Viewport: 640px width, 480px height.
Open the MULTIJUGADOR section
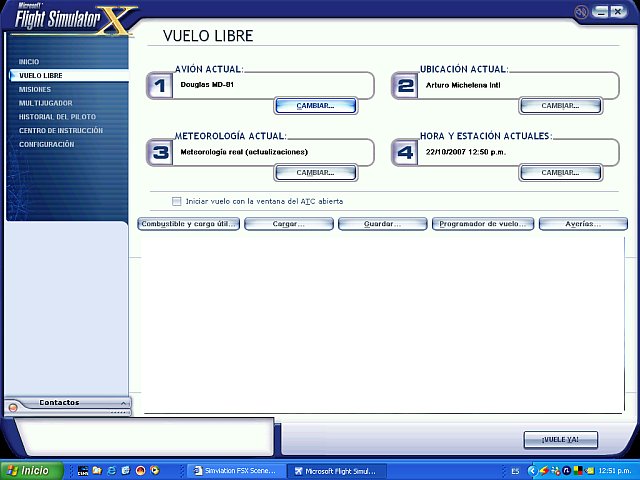point(45,103)
